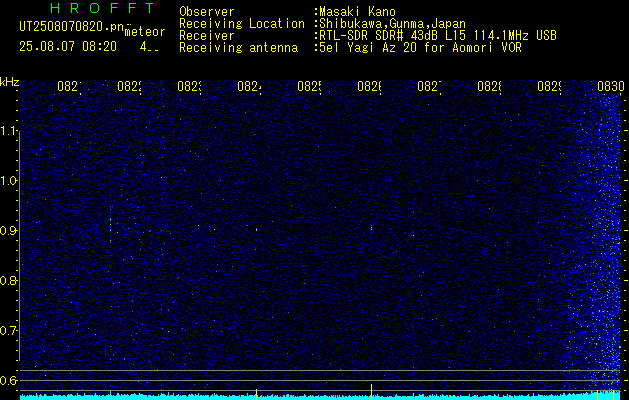Click the Receiving Location label
This screenshot has height=400, width=629.
pos(242,24)
